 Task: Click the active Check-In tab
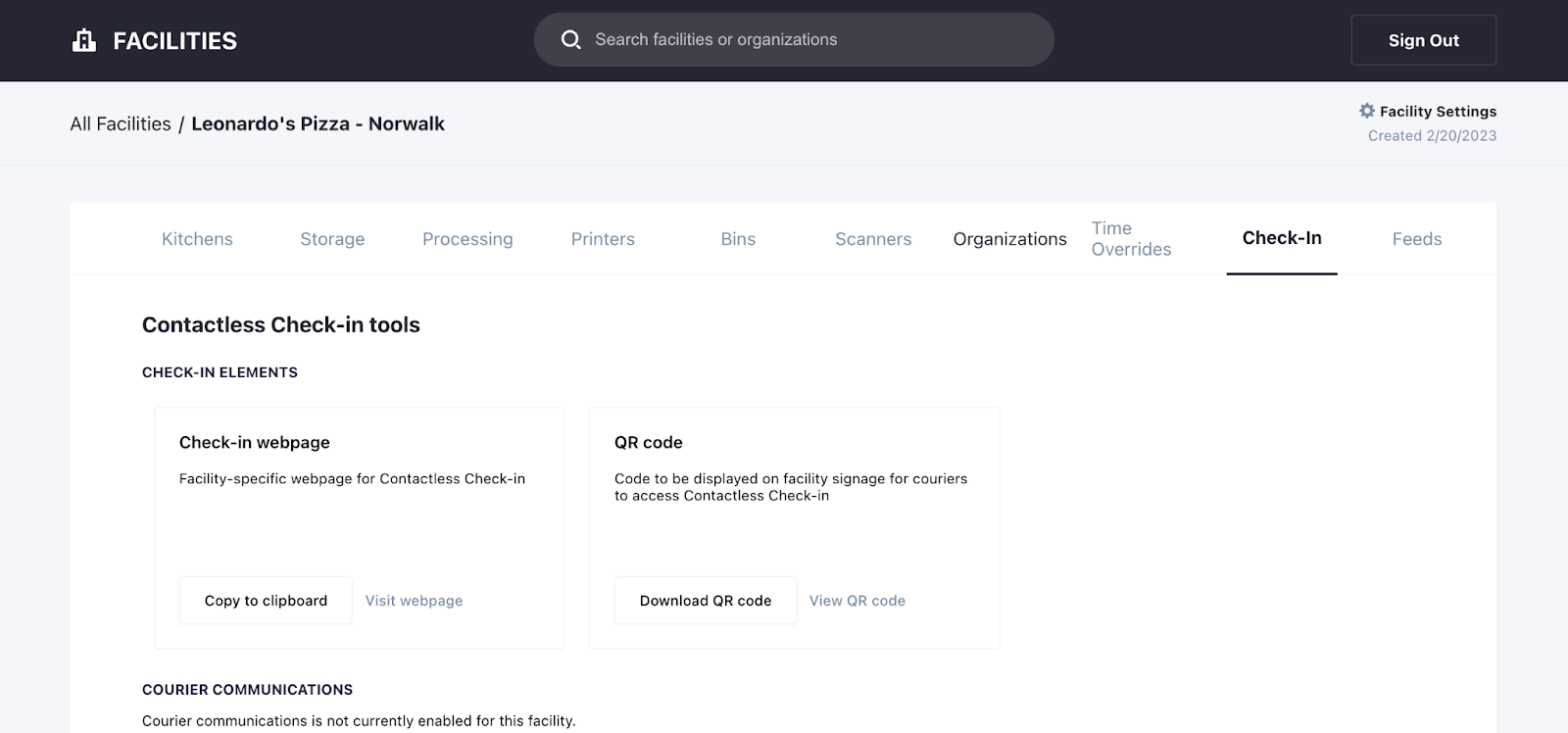tap(1281, 238)
